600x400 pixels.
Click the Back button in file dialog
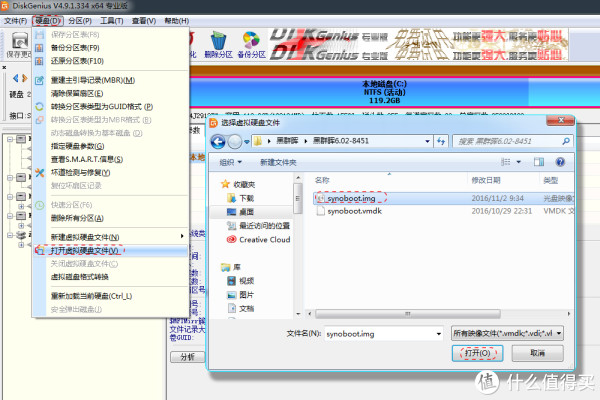point(218,142)
